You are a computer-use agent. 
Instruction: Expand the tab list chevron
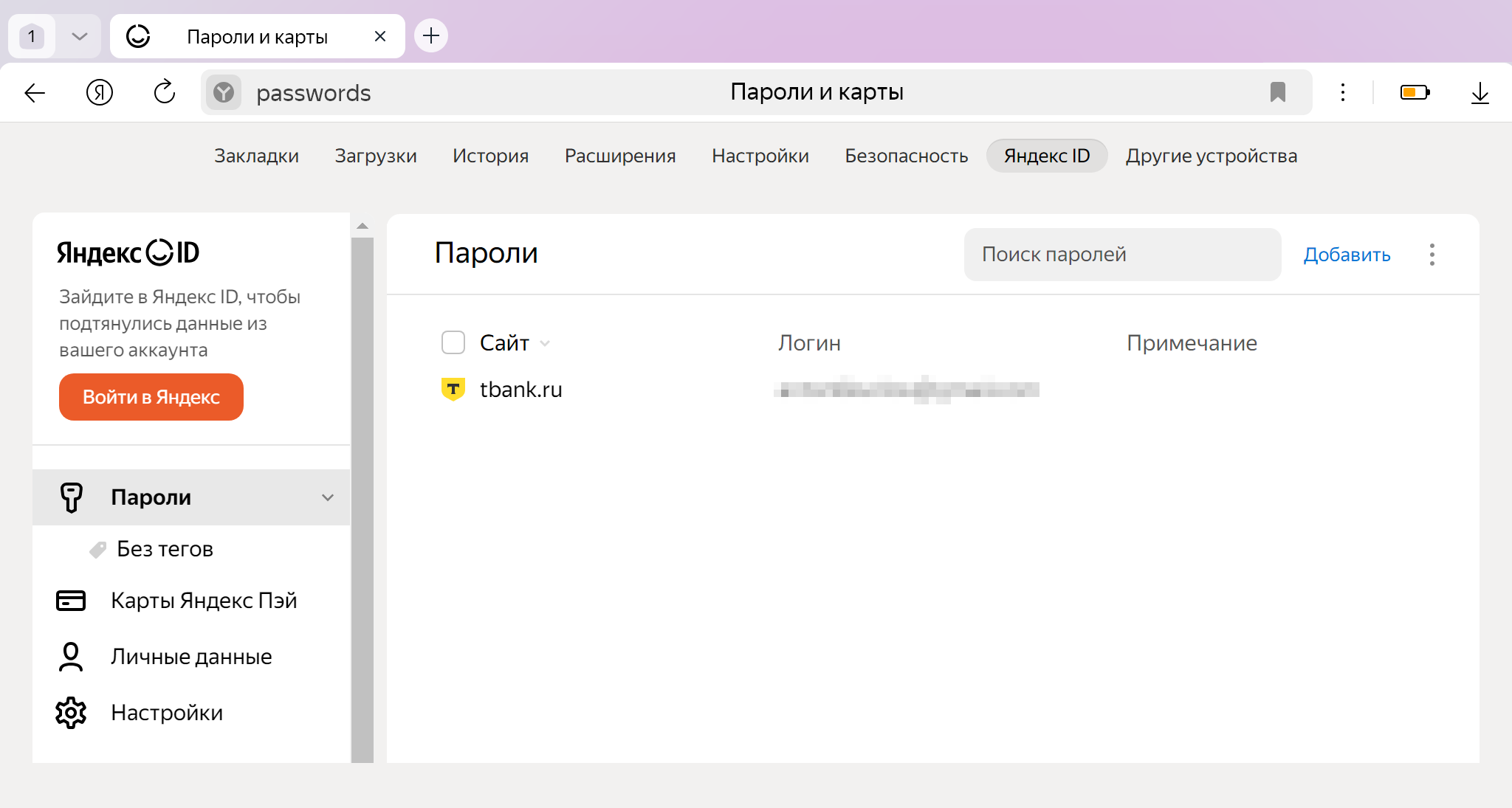coord(80,36)
